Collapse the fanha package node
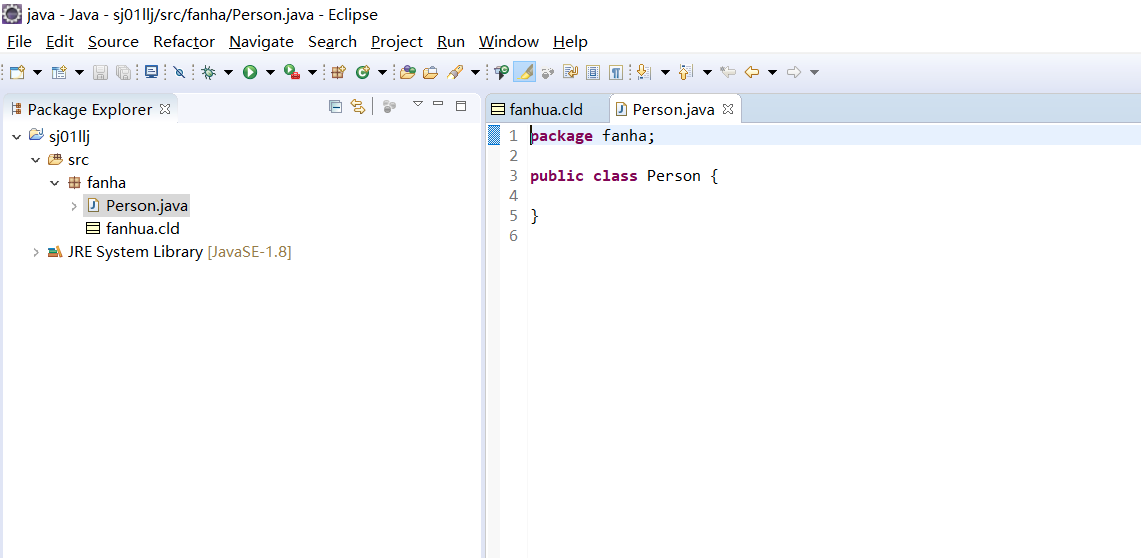Image resolution: width=1141 pixels, height=558 pixels. pos(55,183)
